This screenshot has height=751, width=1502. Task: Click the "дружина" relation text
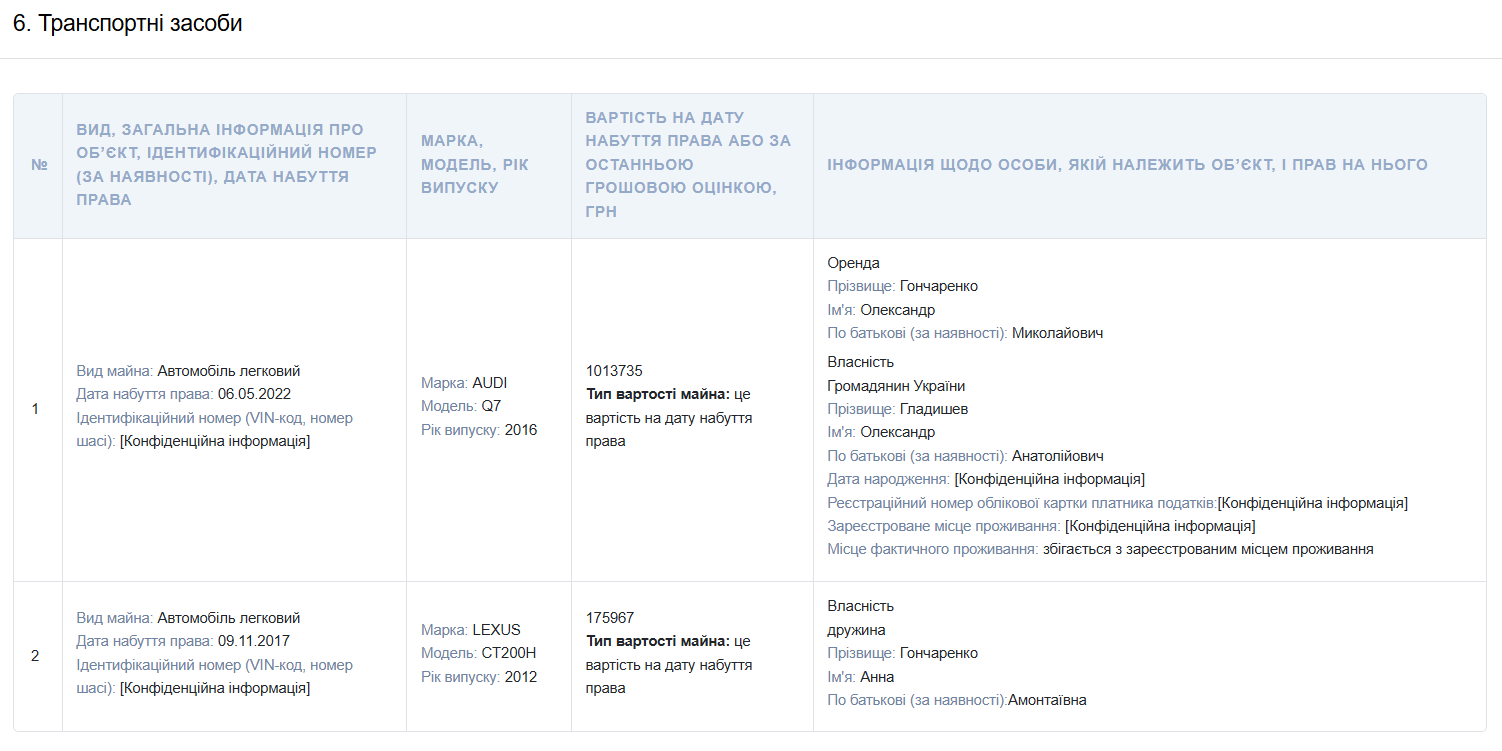coord(856,630)
